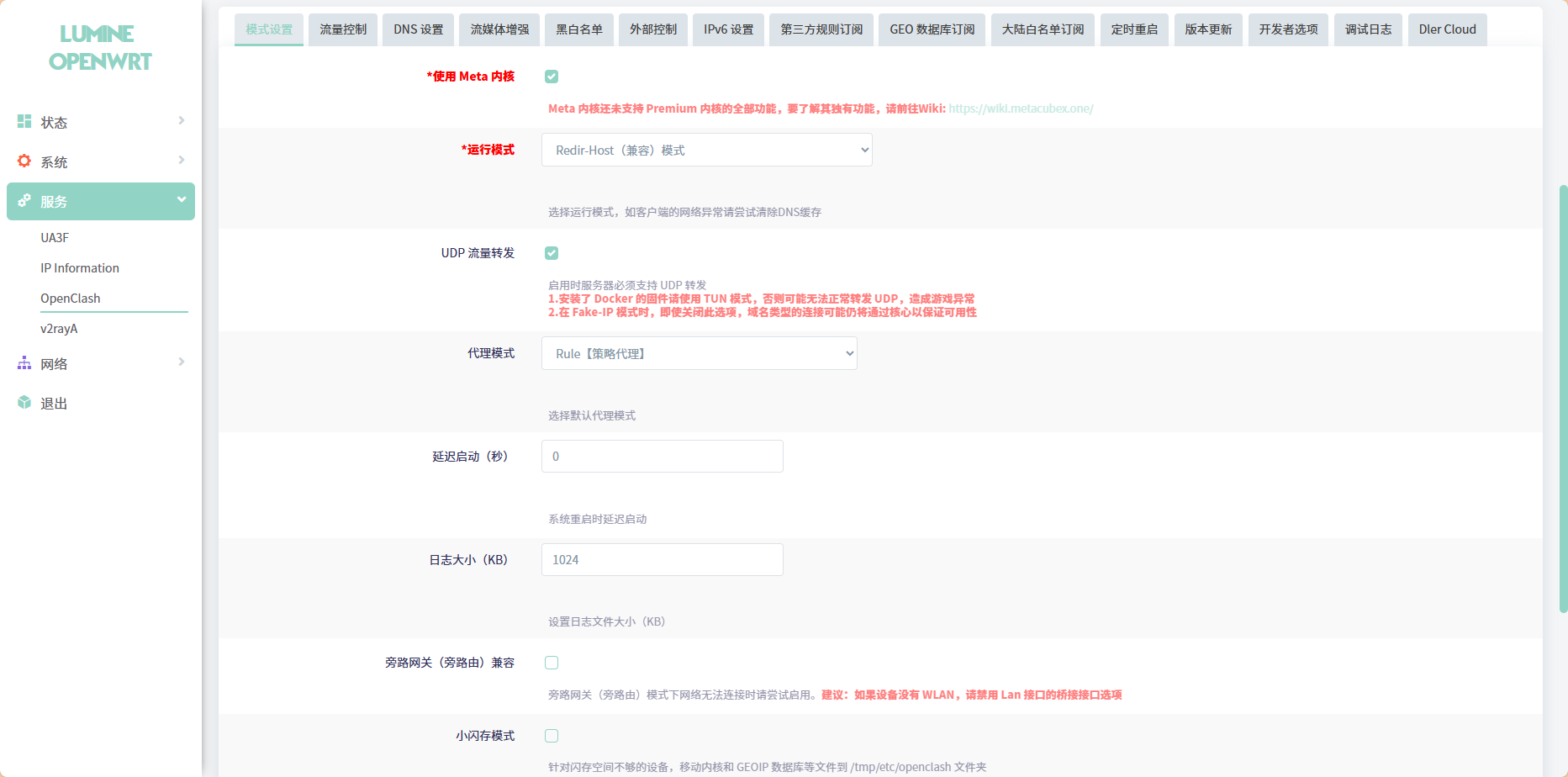This screenshot has height=777, width=1568.
Task: Open the 代理模式 Rule dropdown
Action: tap(699, 354)
